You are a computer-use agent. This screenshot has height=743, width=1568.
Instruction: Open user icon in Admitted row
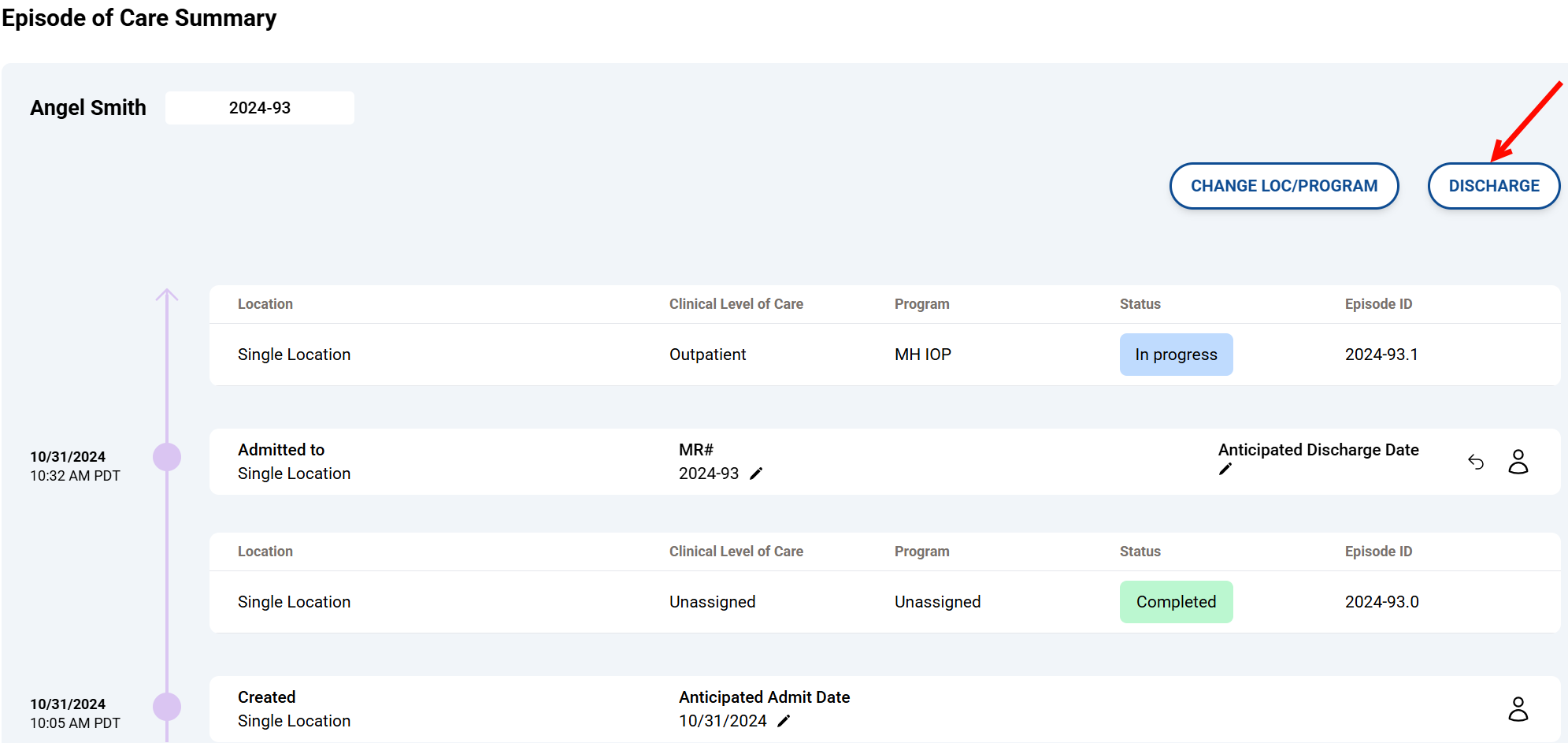(1518, 462)
